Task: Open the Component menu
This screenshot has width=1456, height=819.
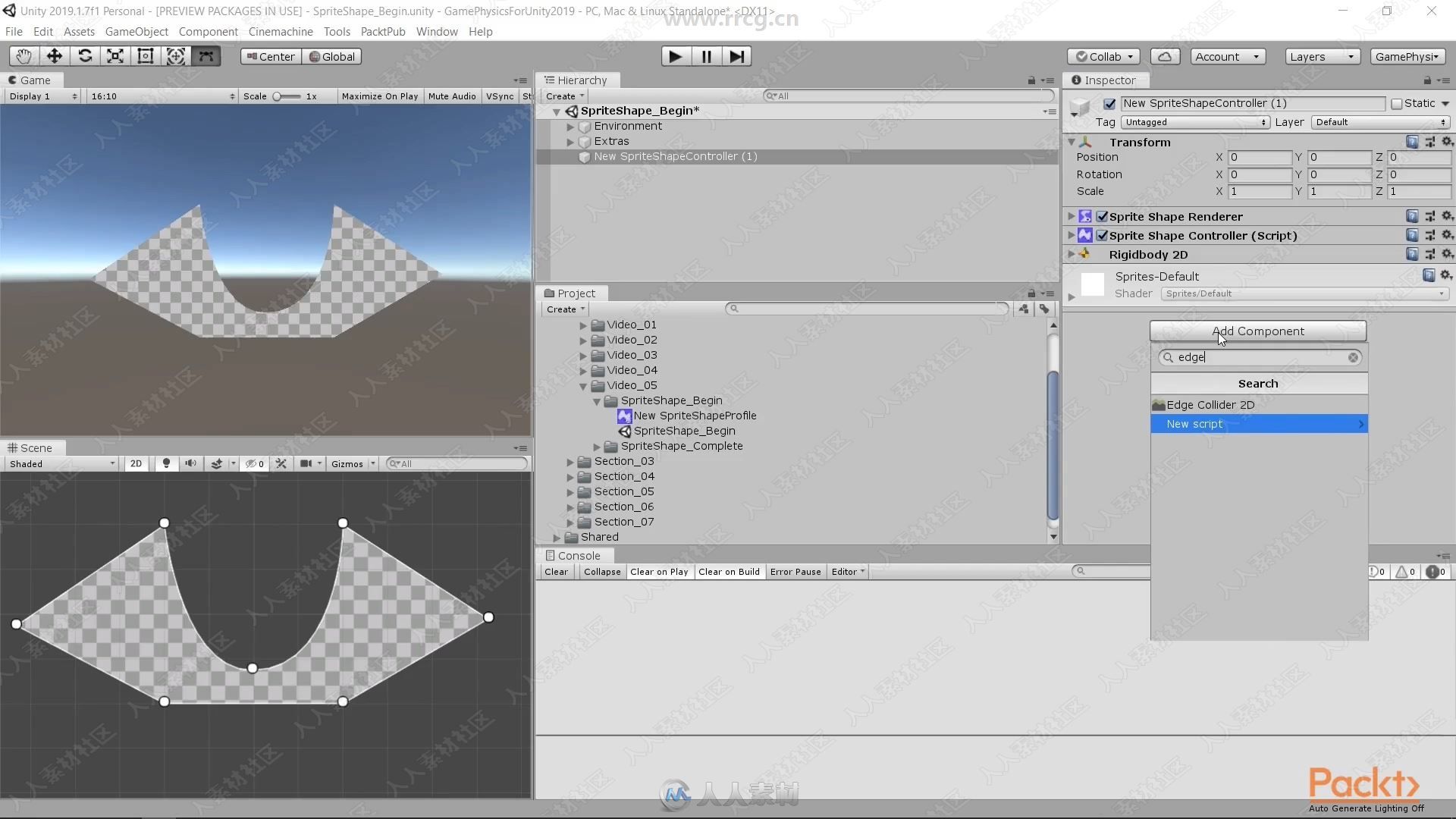Action: click(x=206, y=31)
